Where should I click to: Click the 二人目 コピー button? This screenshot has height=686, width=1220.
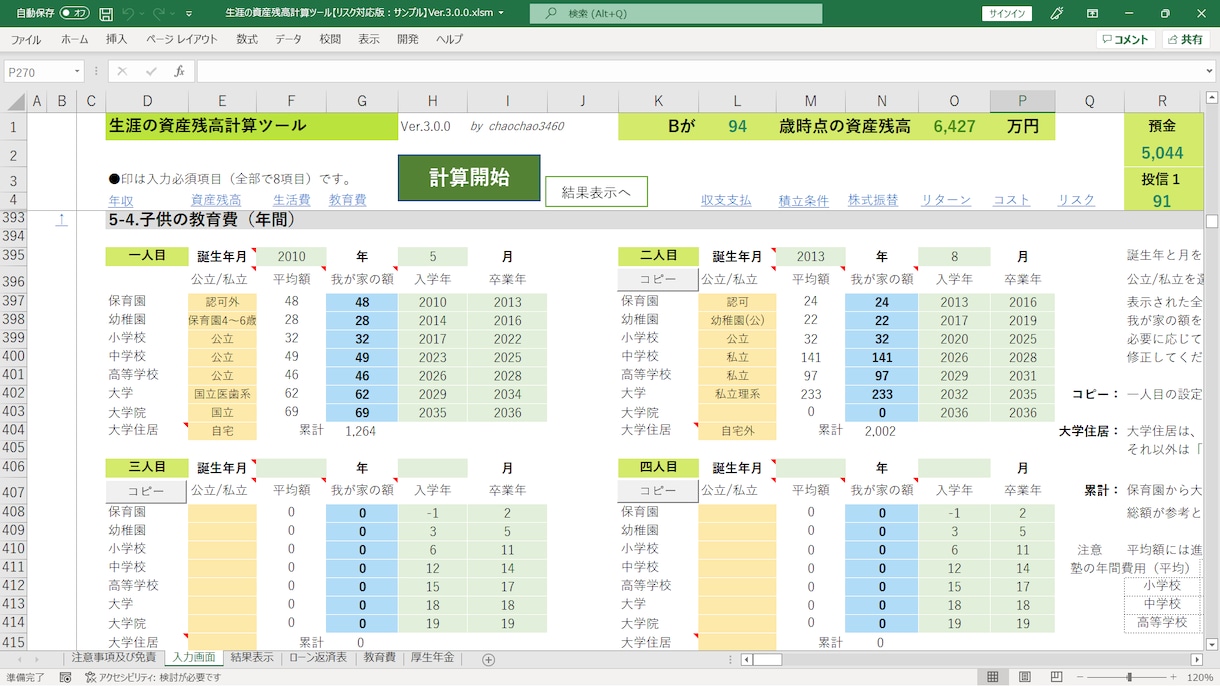657,279
